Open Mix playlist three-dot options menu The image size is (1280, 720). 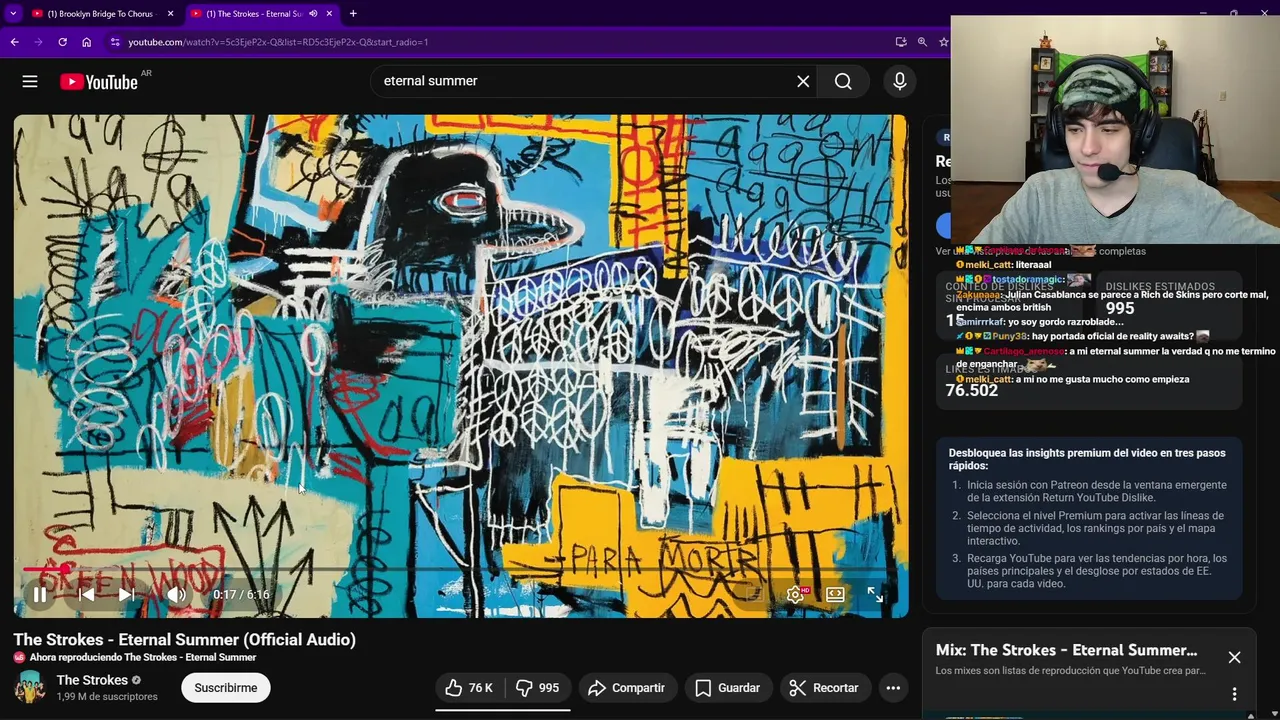click(1234, 694)
